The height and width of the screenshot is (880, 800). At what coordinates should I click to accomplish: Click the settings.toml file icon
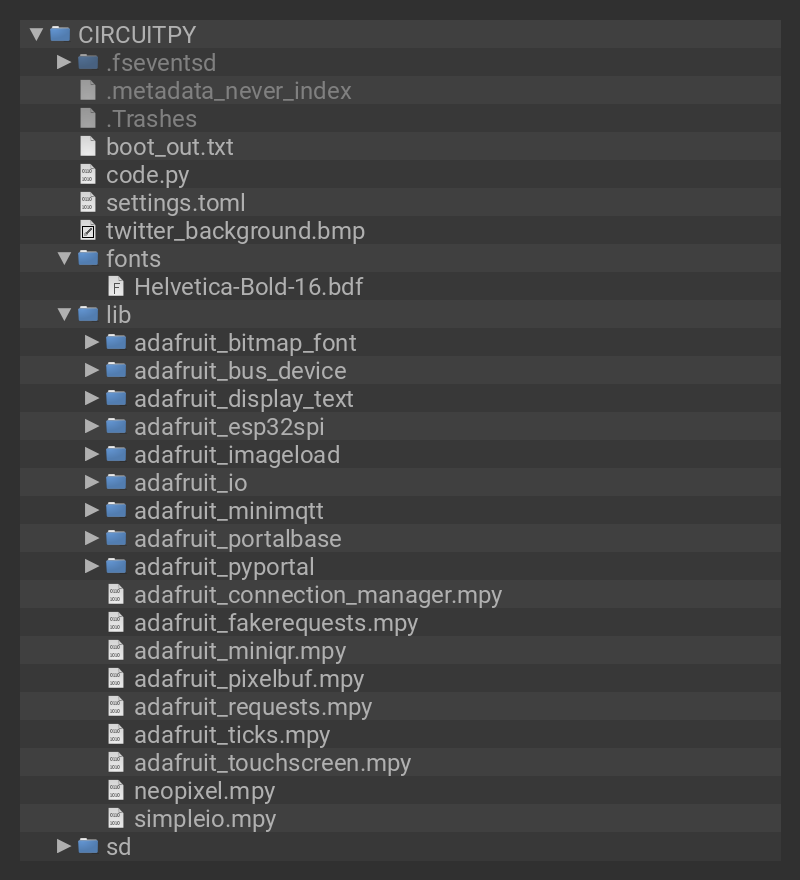click(88, 203)
